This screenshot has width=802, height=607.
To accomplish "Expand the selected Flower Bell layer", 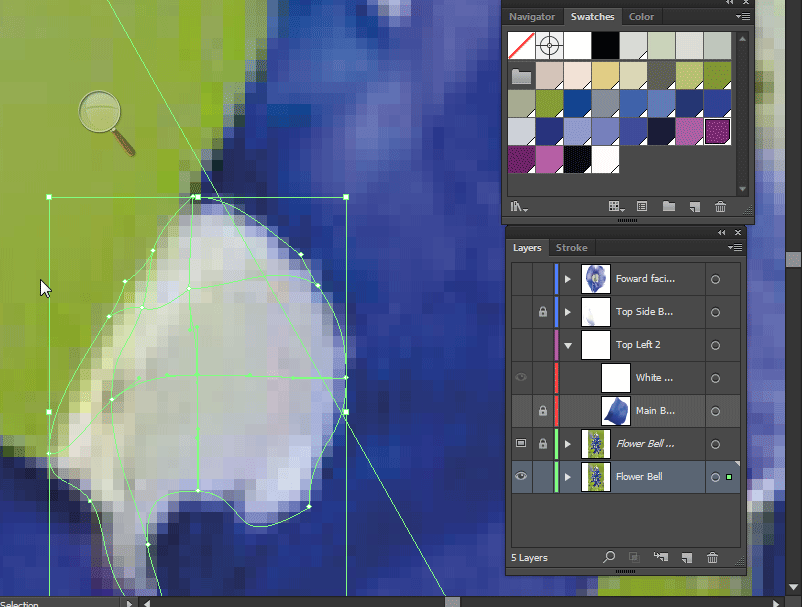I will pyautogui.click(x=568, y=477).
